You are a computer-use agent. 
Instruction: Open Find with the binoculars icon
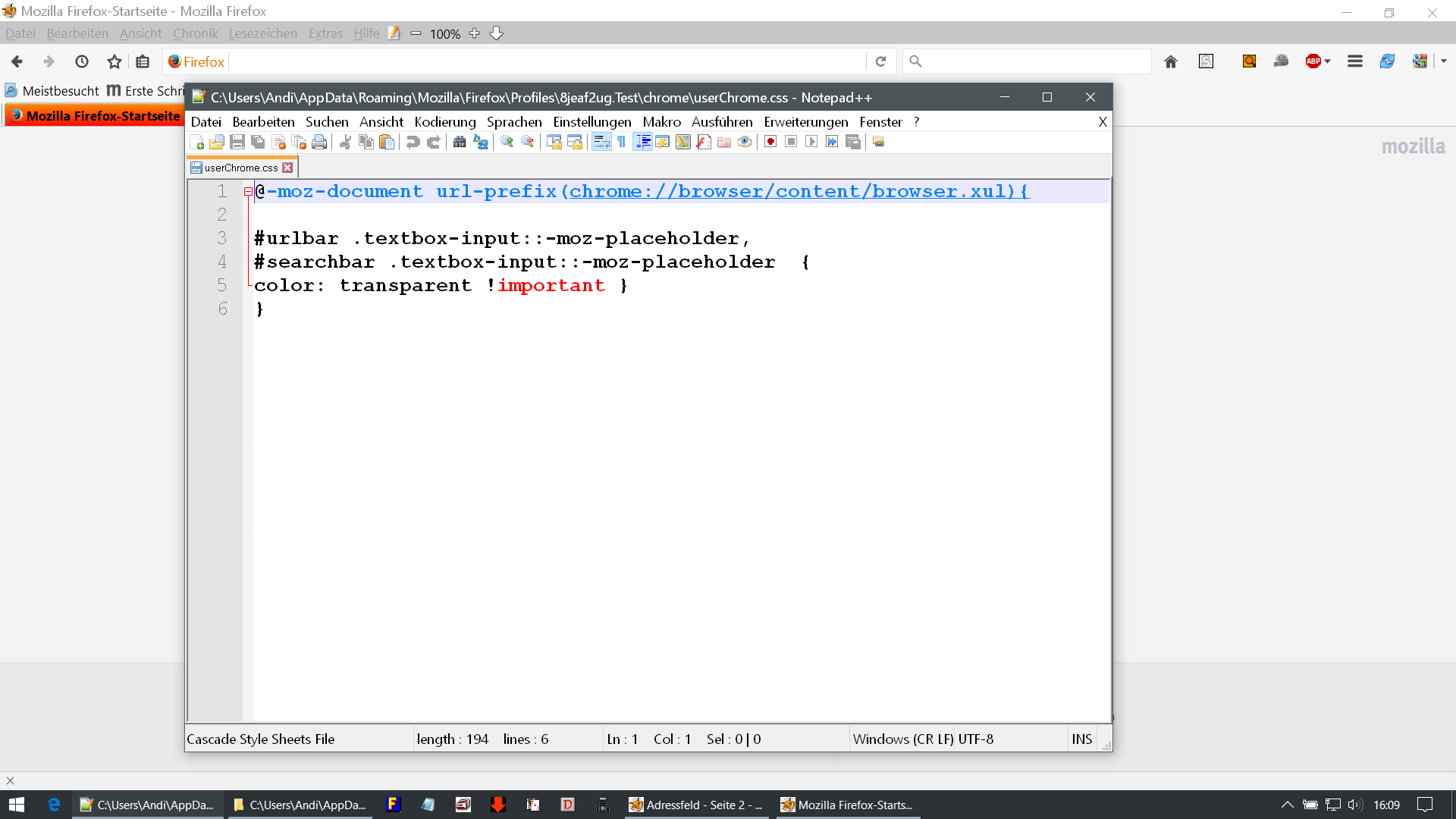(460, 143)
